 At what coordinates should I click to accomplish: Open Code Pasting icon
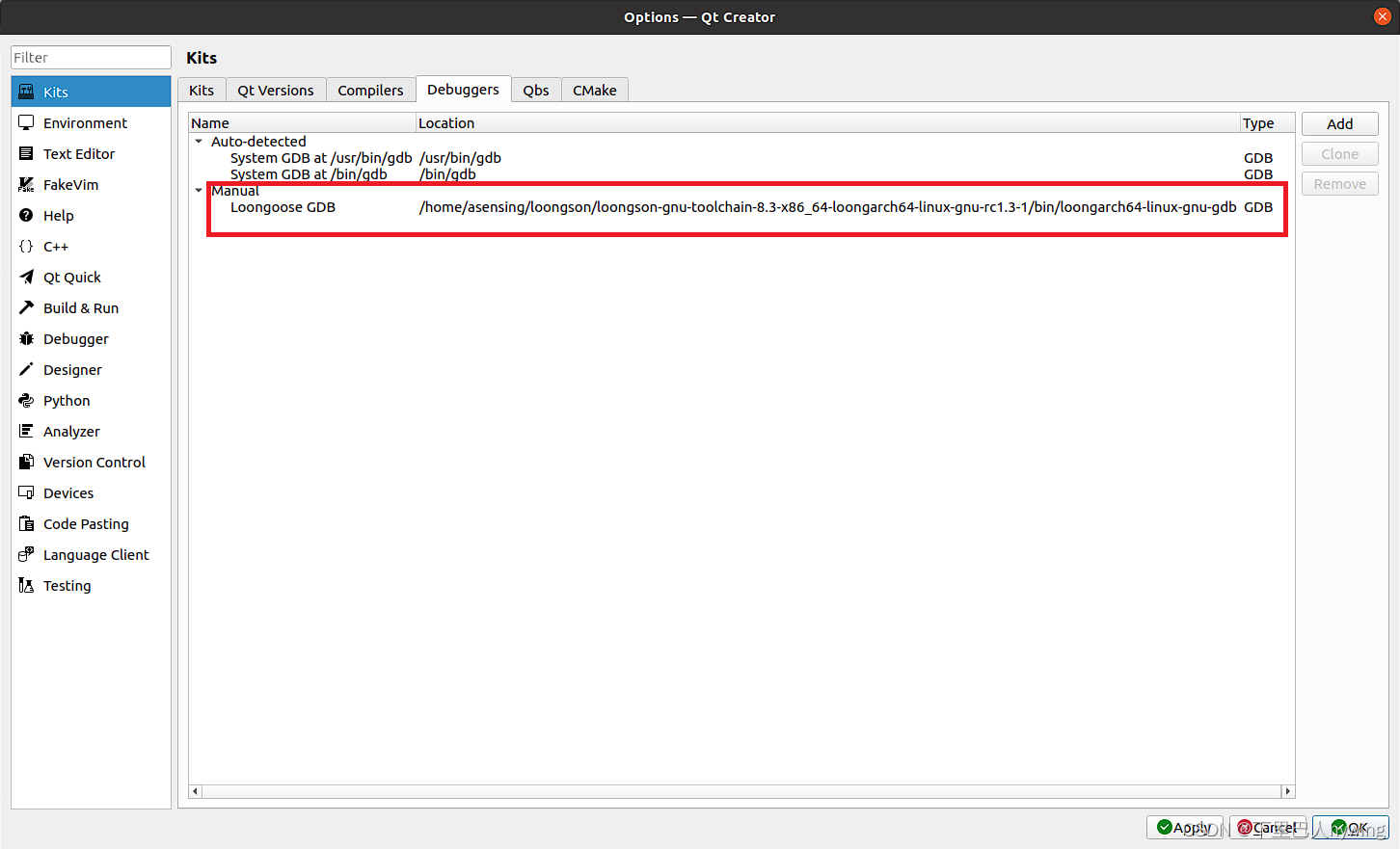pos(26,523)
